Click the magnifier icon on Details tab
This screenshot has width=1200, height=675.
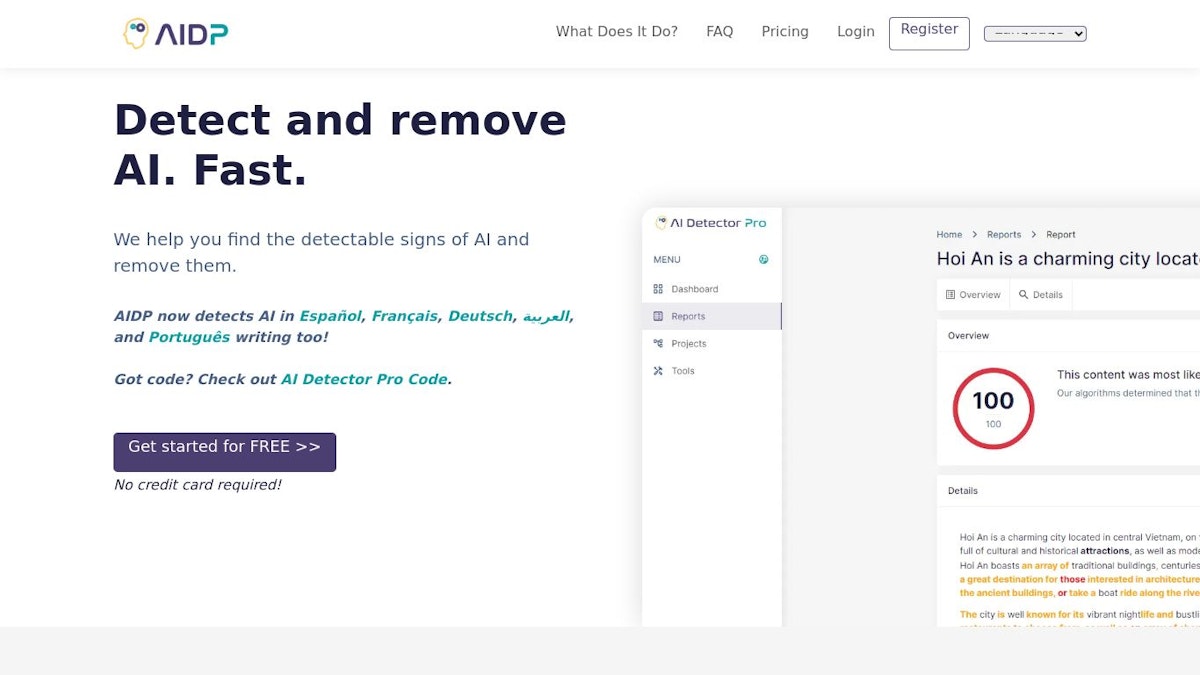1023,295
